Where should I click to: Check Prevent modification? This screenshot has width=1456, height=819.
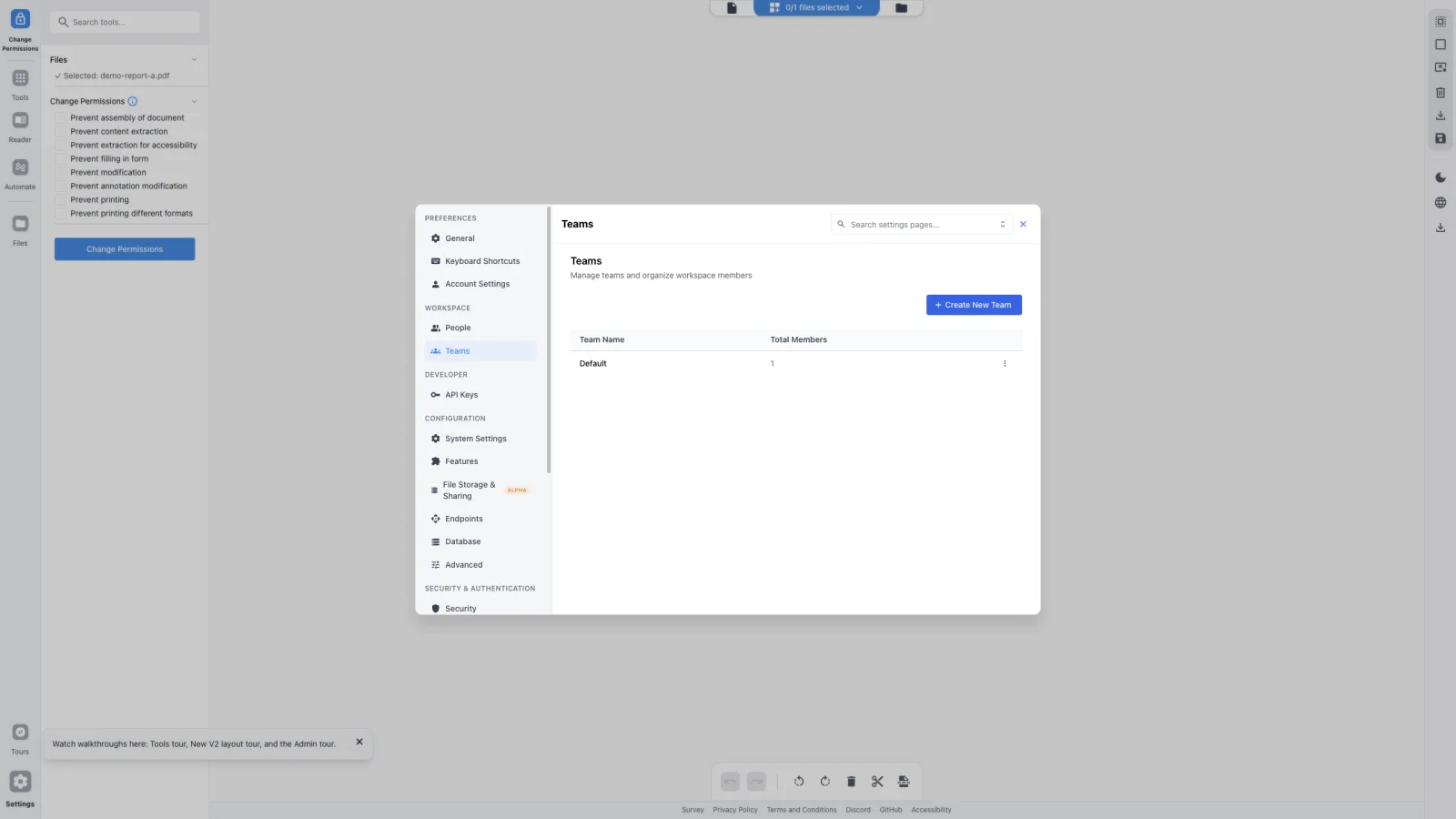coord(61,172)
